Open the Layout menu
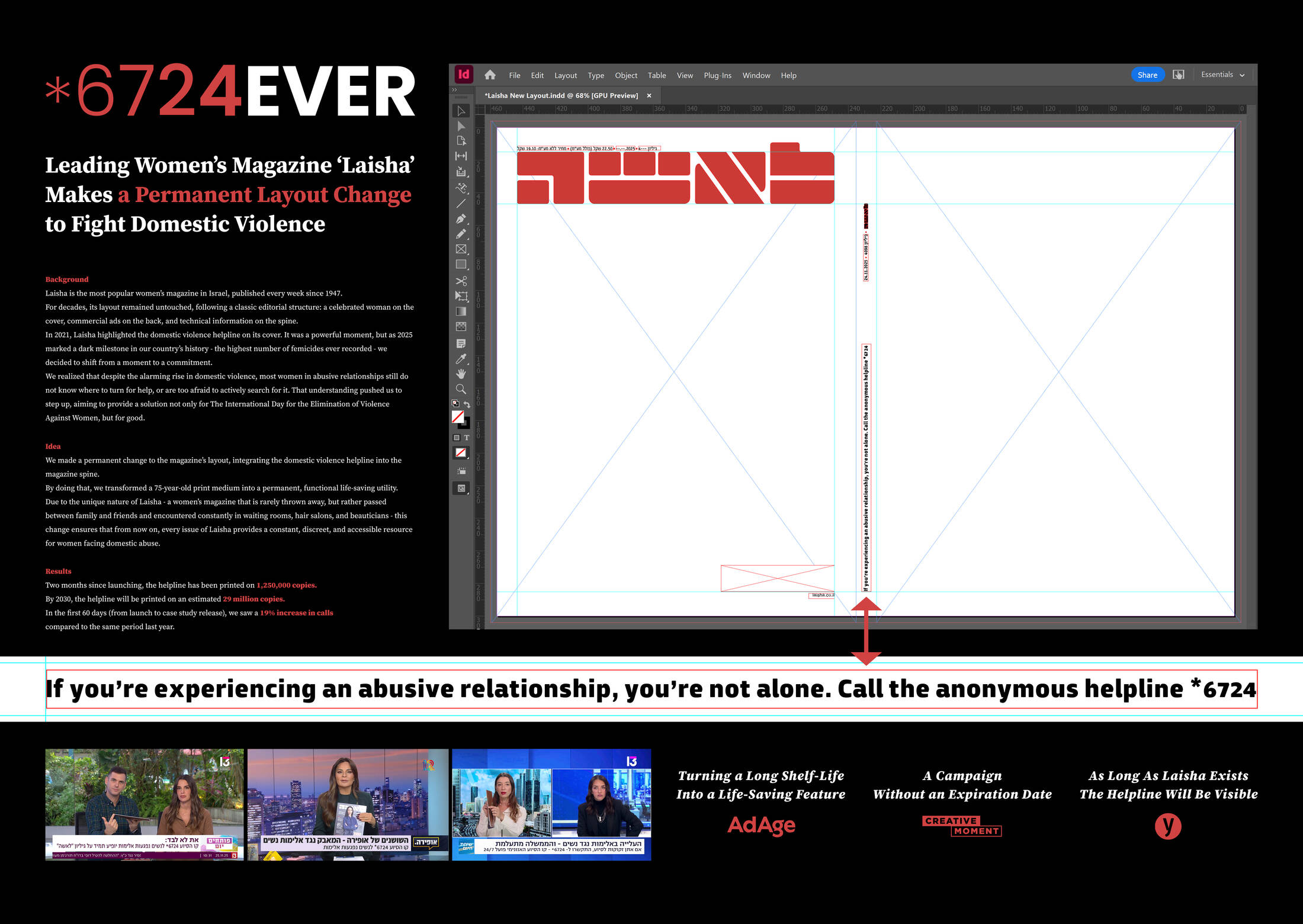The image size is (1303, 924). 565,75
